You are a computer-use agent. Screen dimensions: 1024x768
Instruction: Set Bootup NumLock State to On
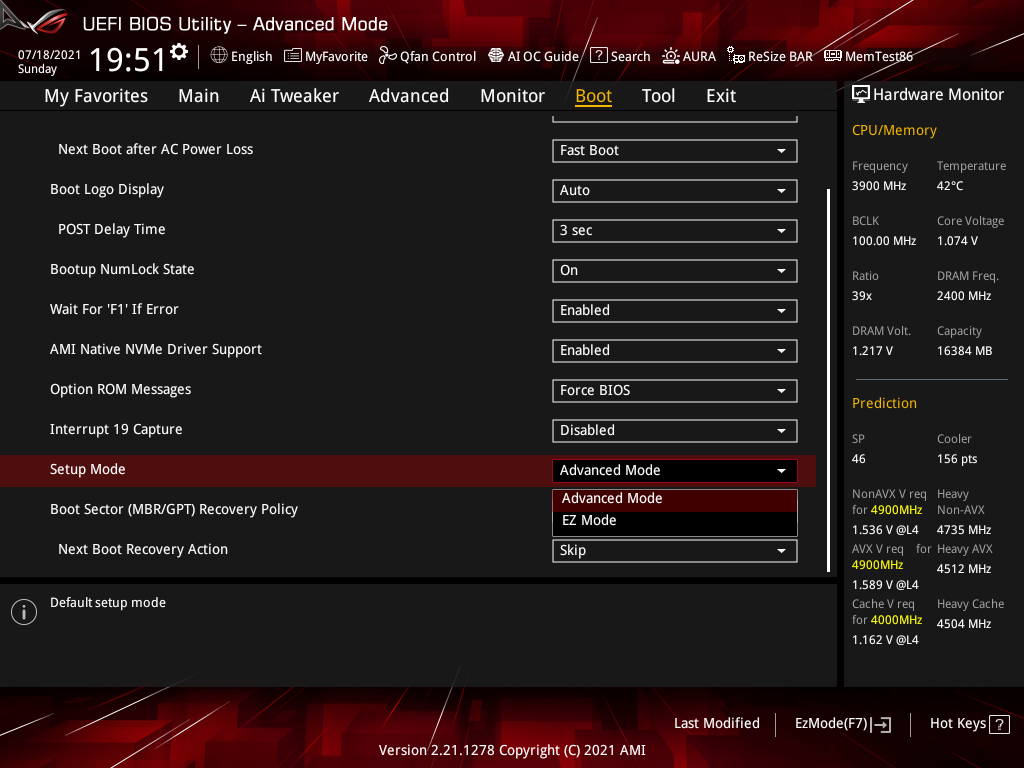coord(674,270)
